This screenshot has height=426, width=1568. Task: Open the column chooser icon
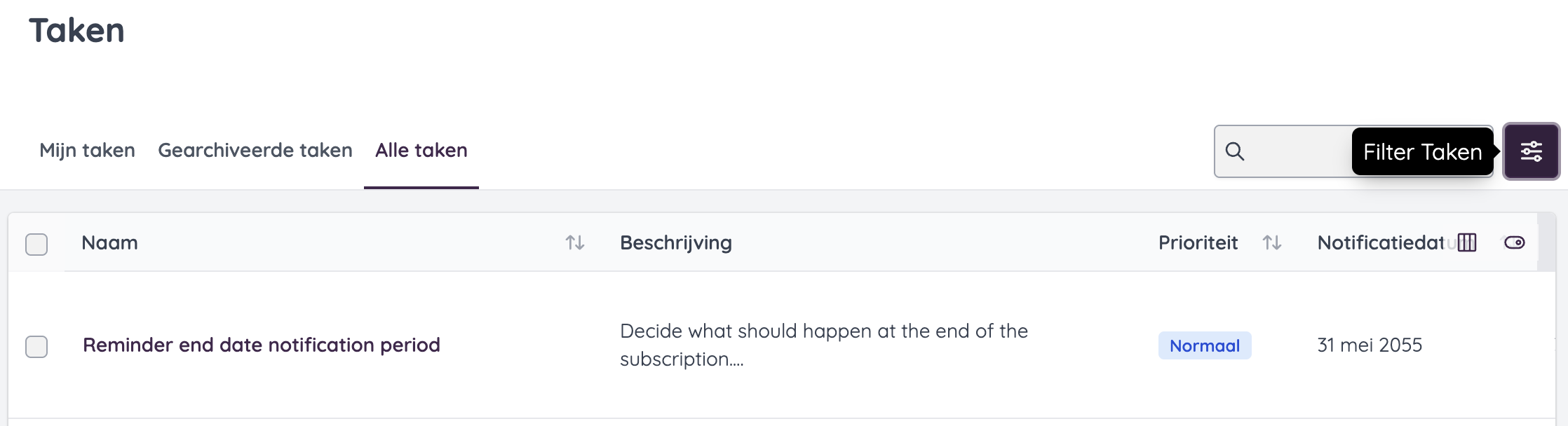click(x=1467, y=242)
